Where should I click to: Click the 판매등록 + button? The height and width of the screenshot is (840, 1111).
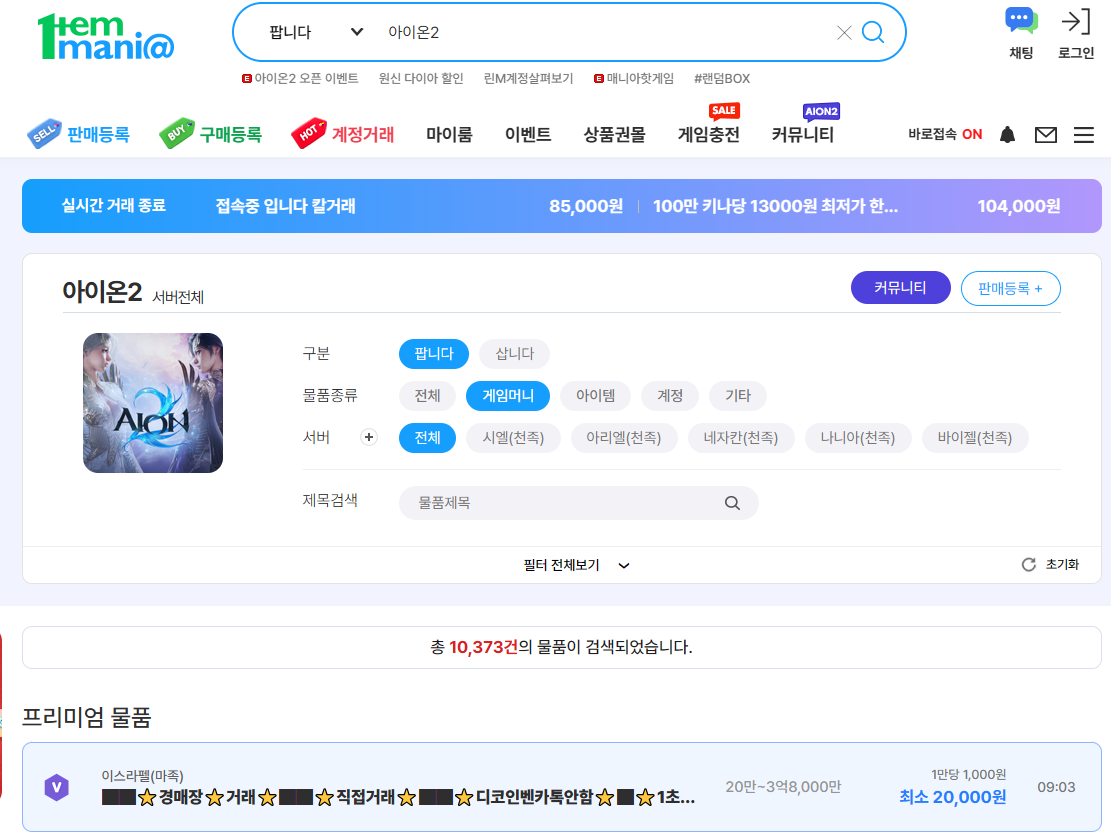click(x=1010, y=289)
